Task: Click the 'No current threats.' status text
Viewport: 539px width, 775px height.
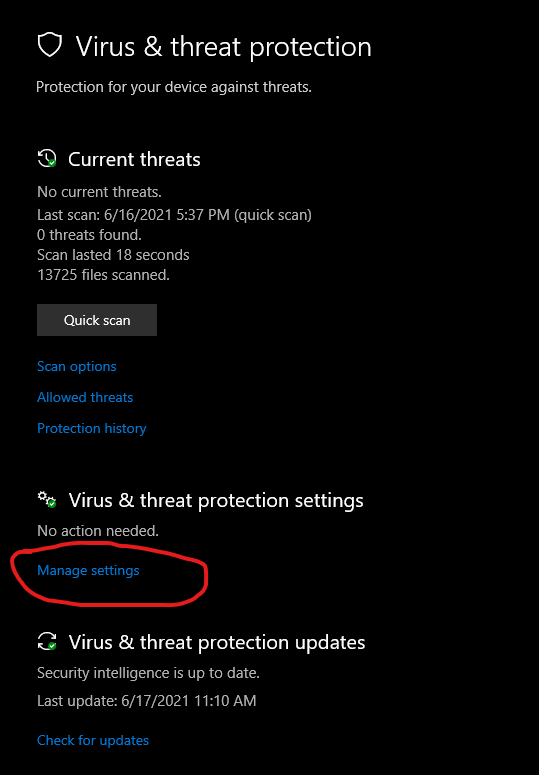Action: click(x=99, y=192)
